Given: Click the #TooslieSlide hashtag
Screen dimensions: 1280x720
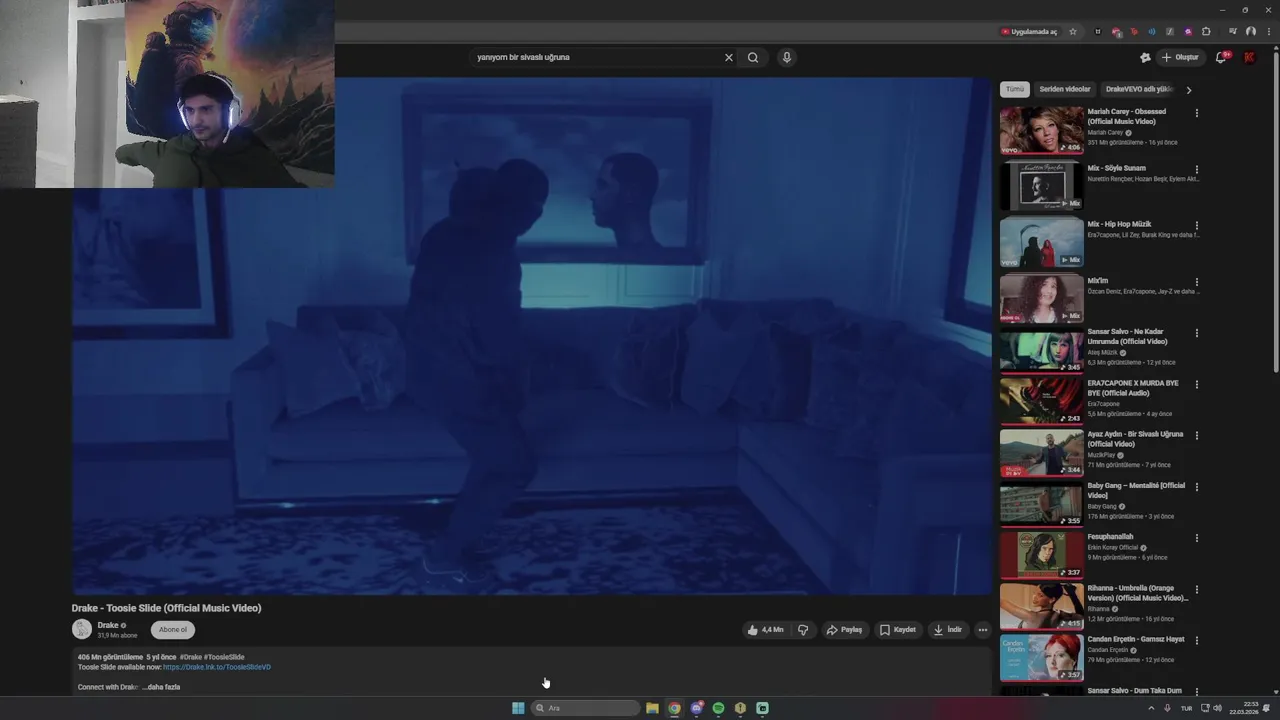Looking at the screenshot, I should (224, 657).
